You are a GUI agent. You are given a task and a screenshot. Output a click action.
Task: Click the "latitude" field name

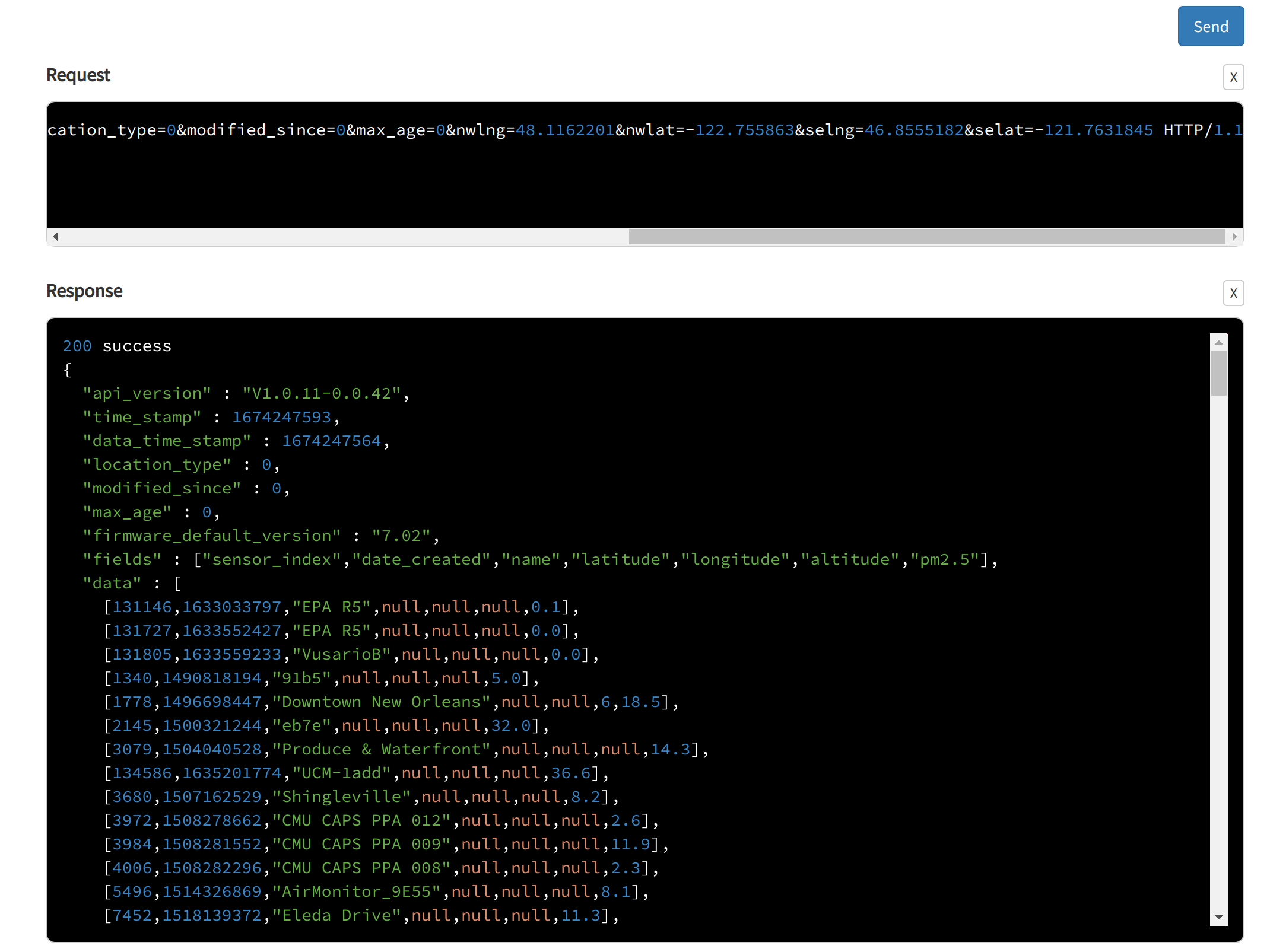[621, 559]
